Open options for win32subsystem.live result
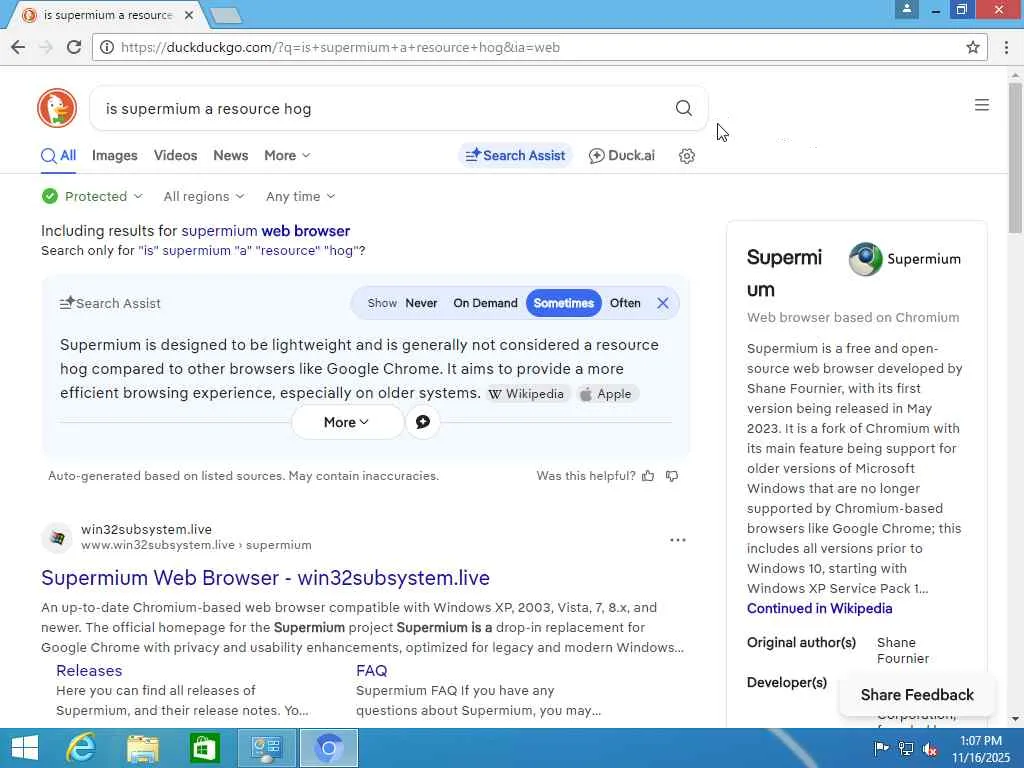This screenshot has width=1024, height=768. click(678, 540)
